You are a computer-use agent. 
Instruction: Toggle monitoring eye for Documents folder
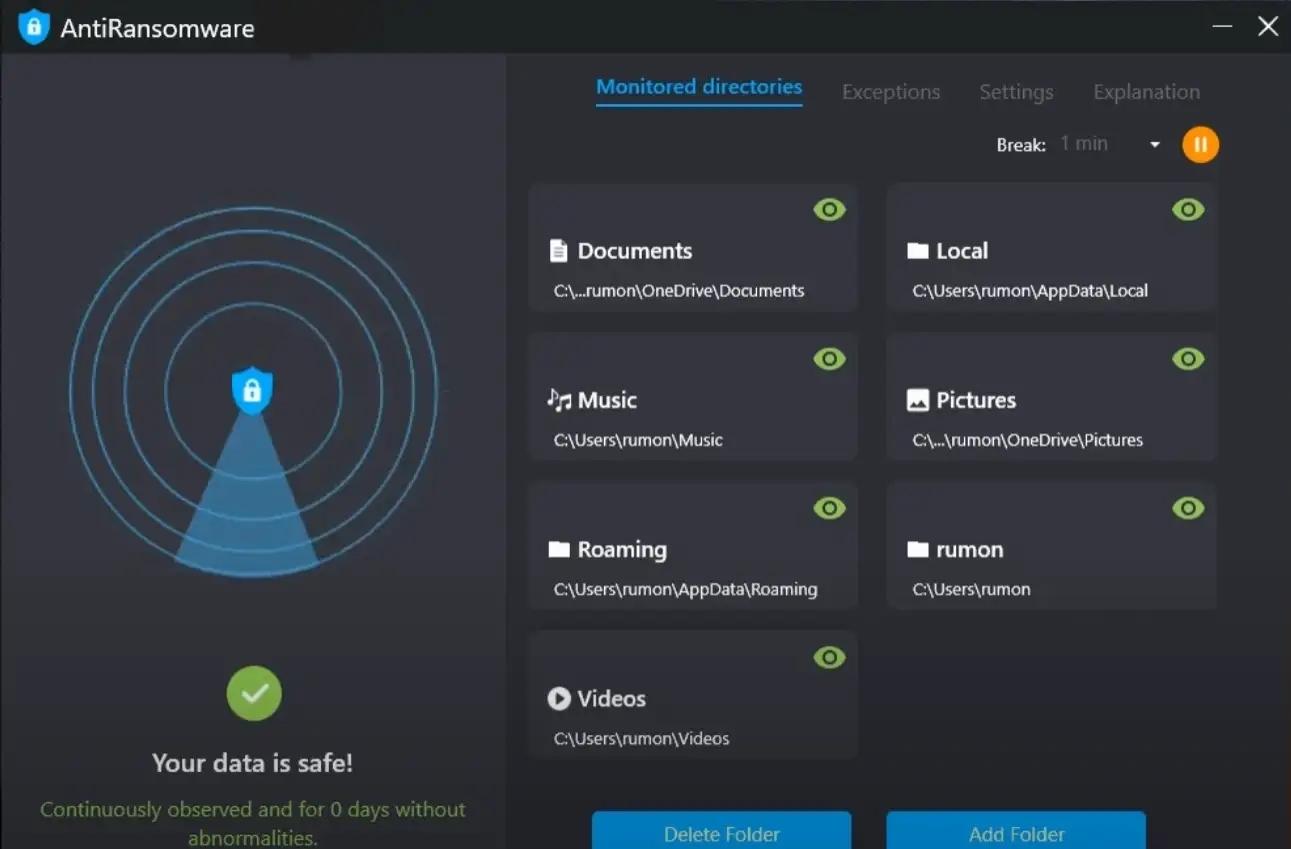(829, 210)
